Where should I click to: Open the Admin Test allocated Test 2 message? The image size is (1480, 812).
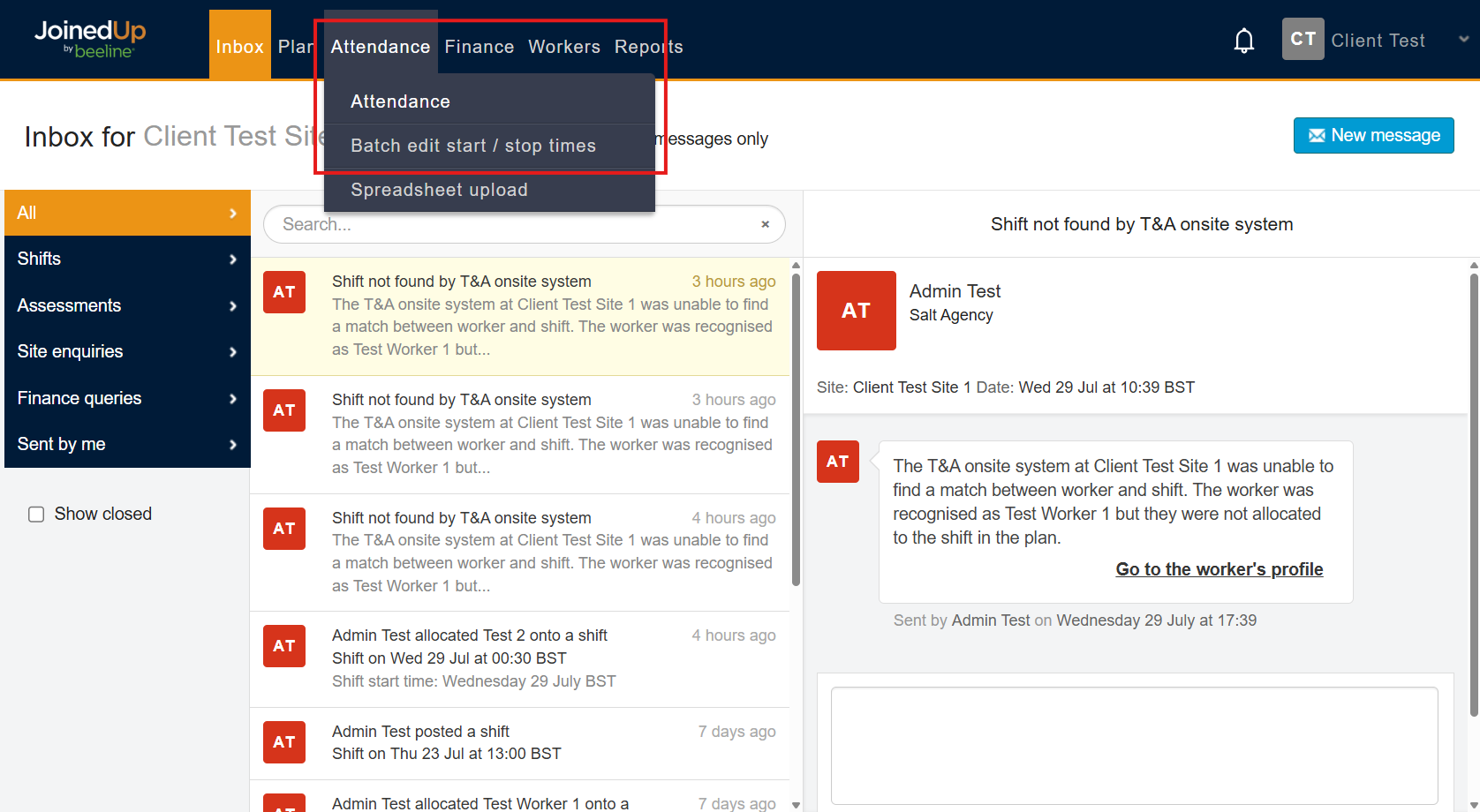(520, 658)
